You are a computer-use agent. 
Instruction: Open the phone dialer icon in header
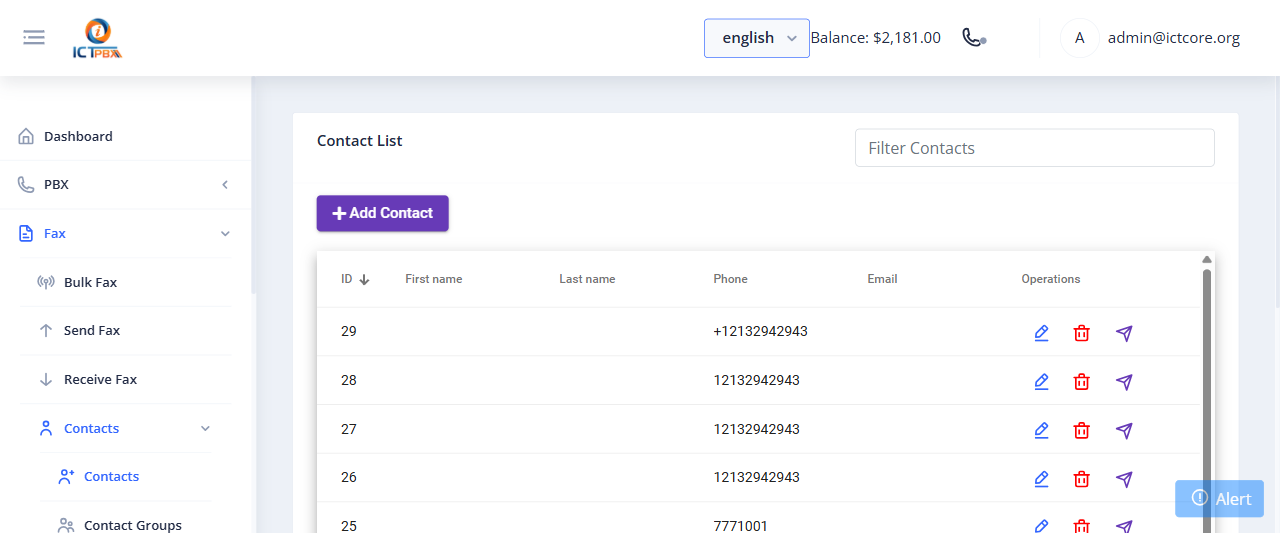coord(973,38)
